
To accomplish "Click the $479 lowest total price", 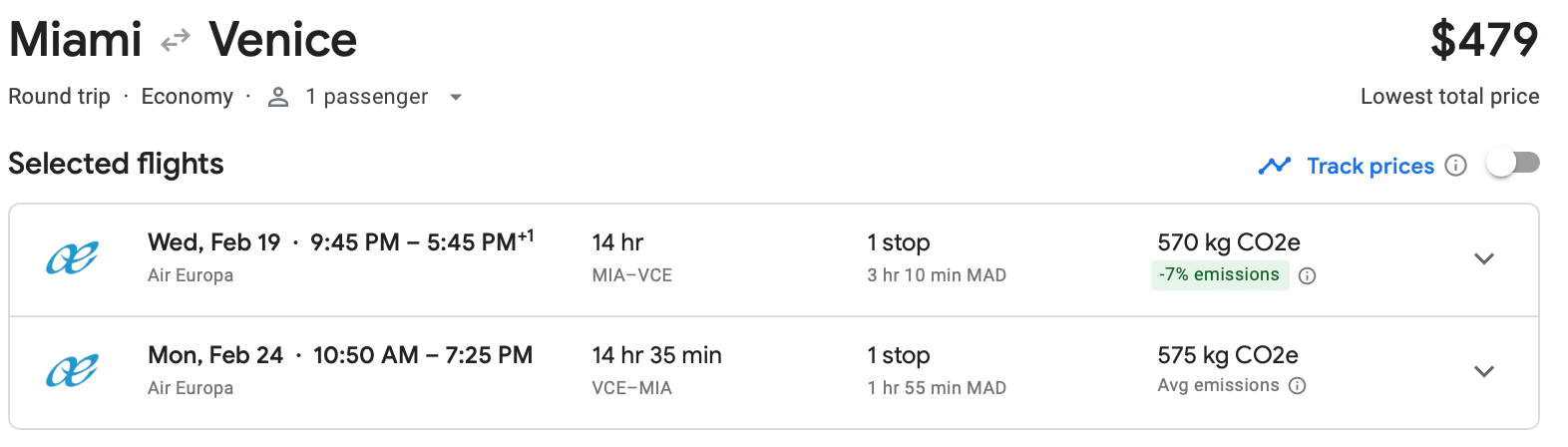I will (x=1483, y=40).
